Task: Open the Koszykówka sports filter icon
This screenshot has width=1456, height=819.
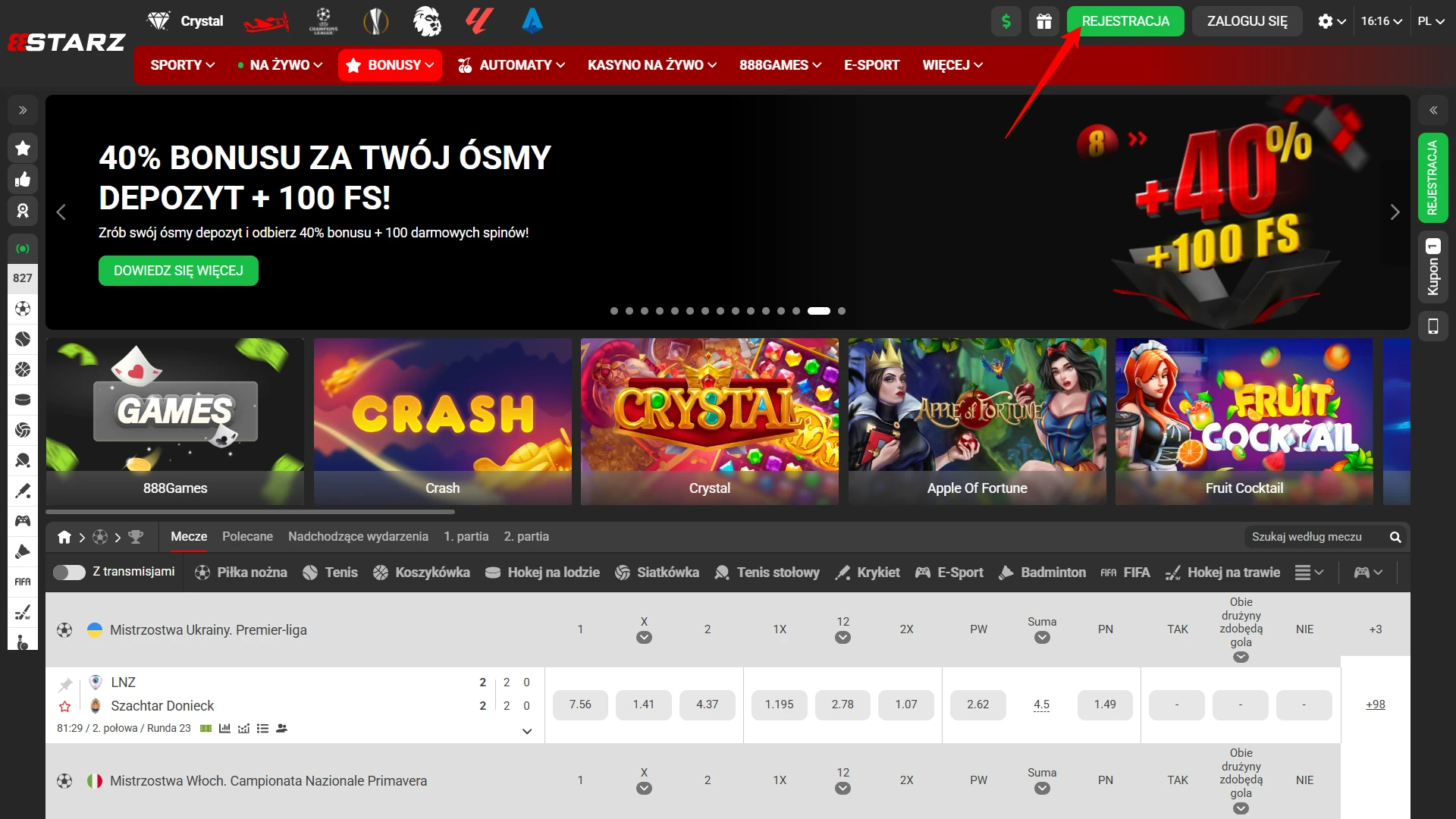Action: pyautogui.click(x=379, y=573)
